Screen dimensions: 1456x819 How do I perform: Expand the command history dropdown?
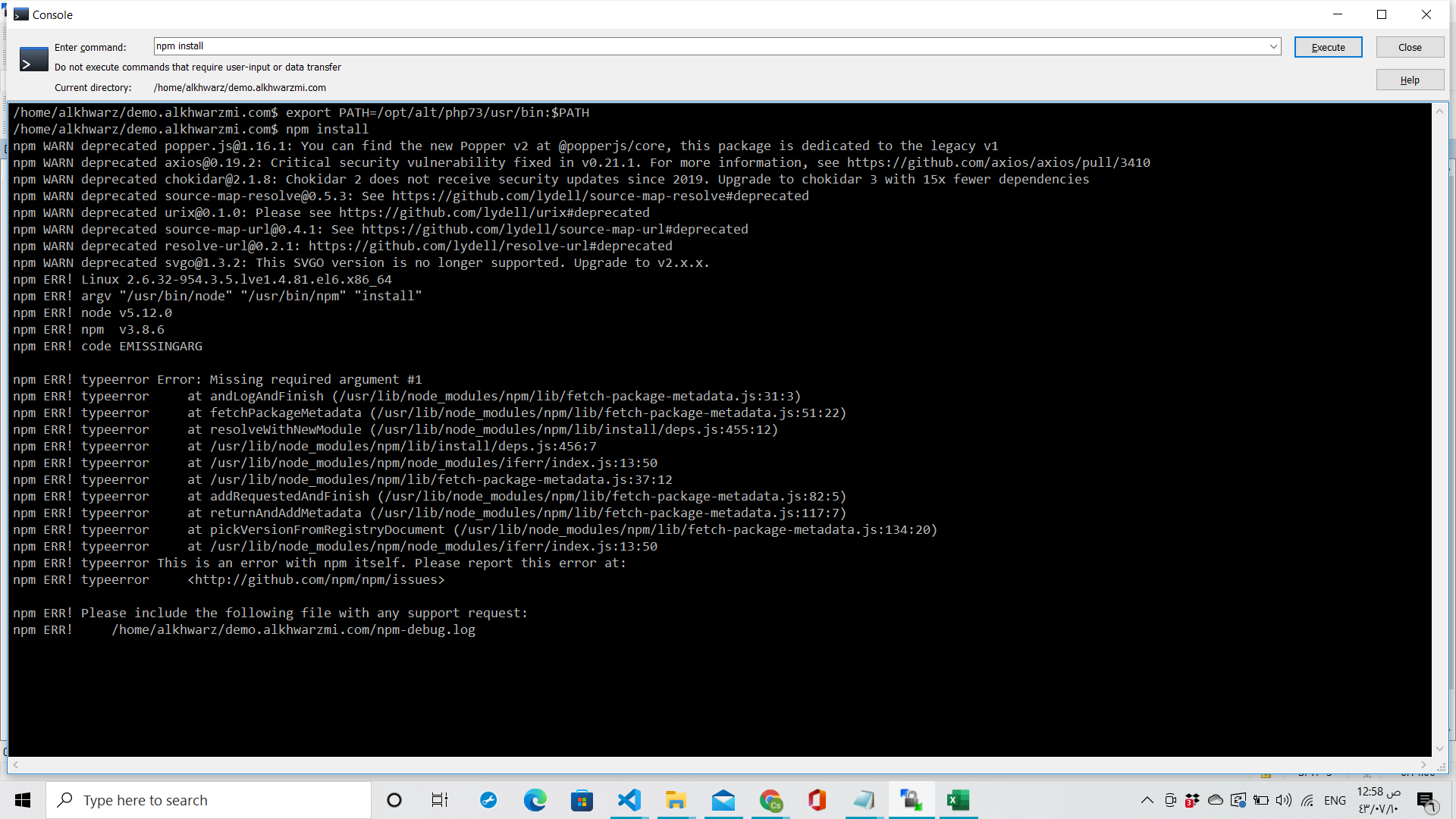pyautogui.click(x=1273, y=46)
